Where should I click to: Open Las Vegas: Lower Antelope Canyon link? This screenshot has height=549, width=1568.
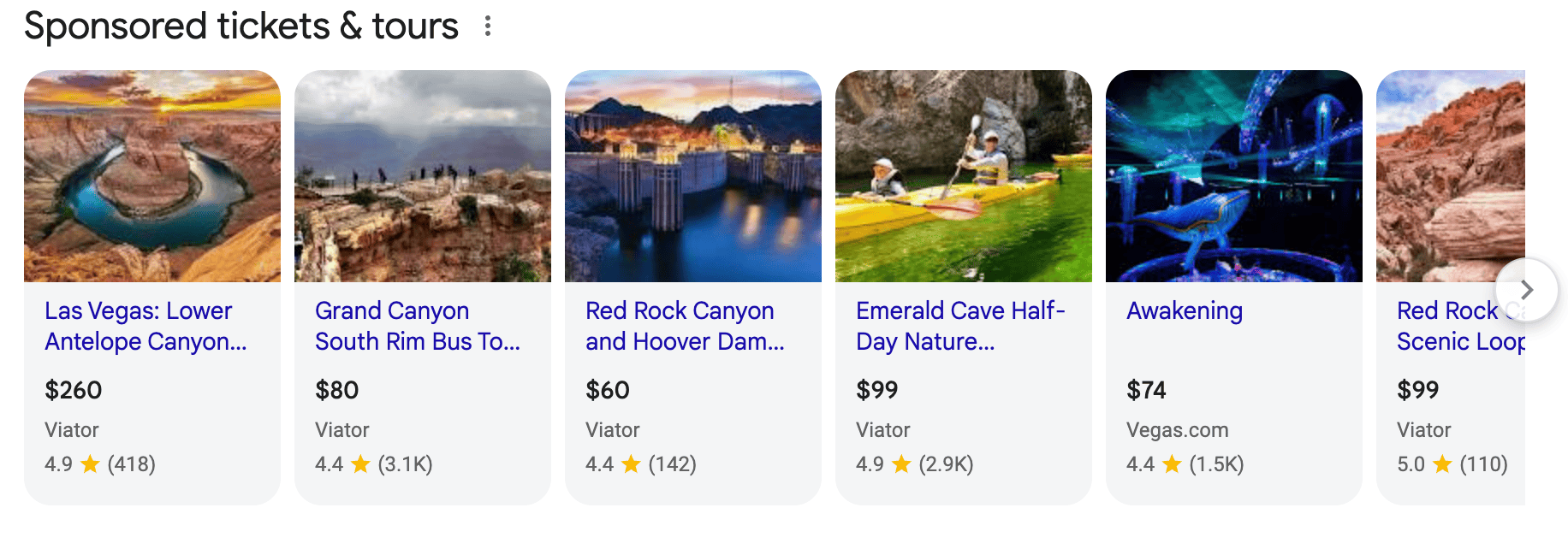click(146, 326)
